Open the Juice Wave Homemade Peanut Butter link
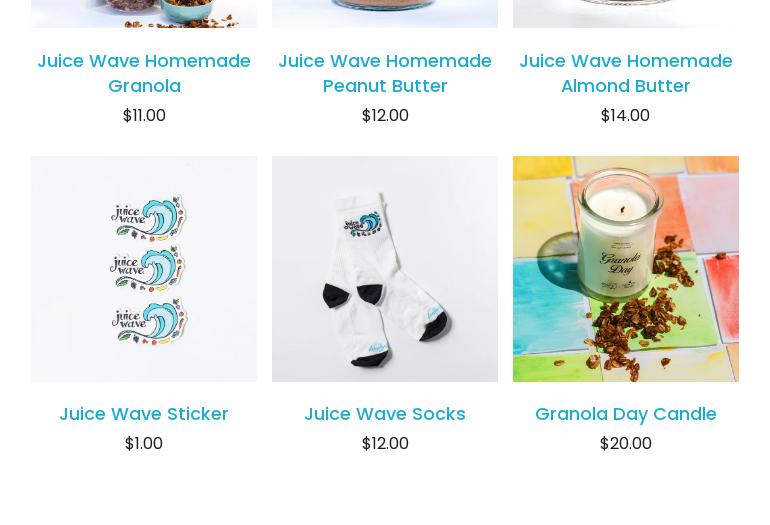The height and width of the screenshot is (525, 770). [385, 73]
